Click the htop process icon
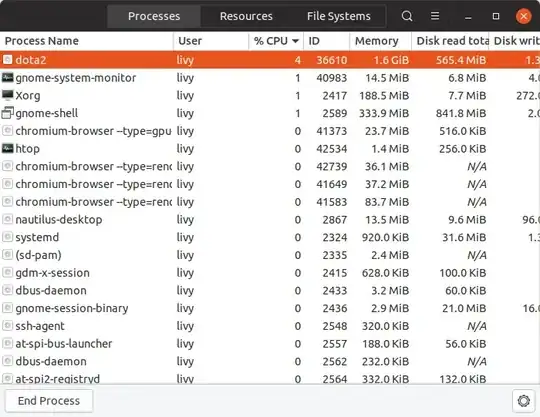This screenshot has height=417, width=540. (8, 148)
